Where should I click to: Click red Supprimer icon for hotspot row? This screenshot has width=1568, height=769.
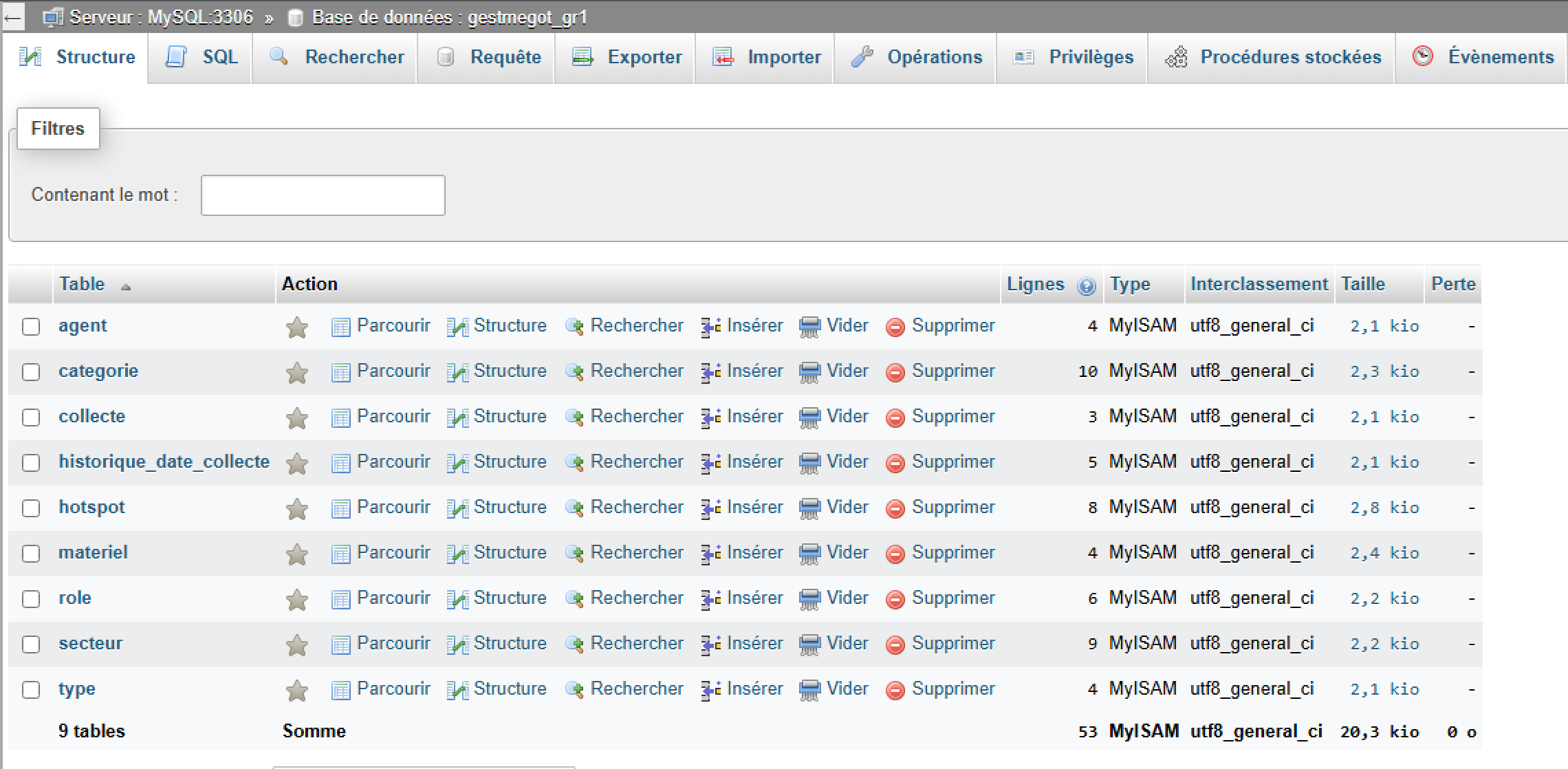(x=895, y=509)
